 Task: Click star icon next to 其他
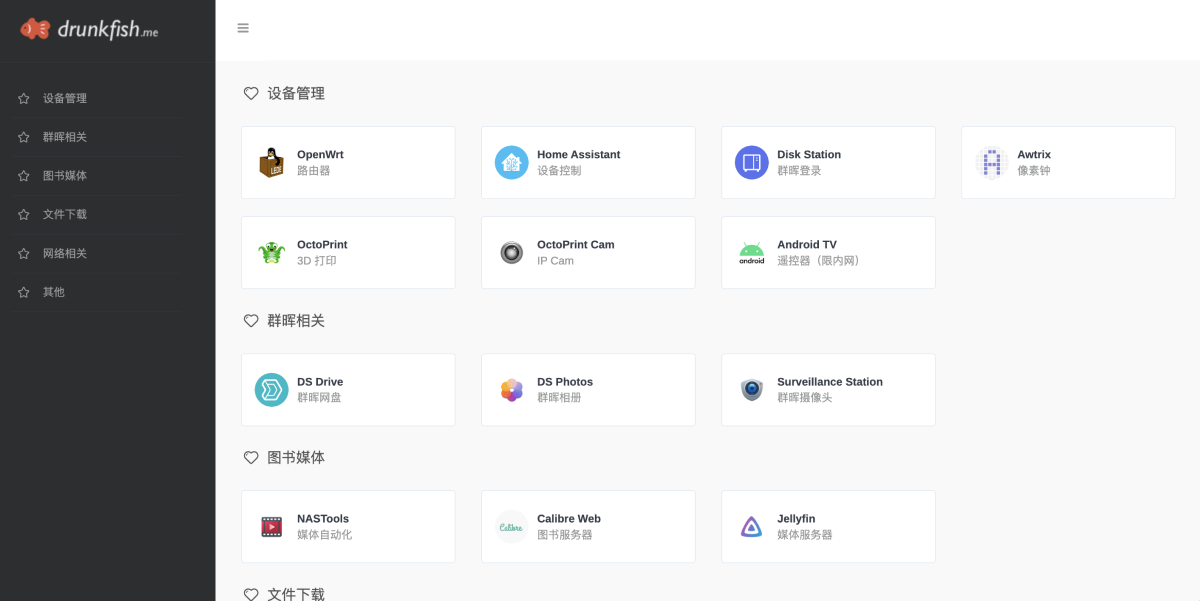[23, 292]
